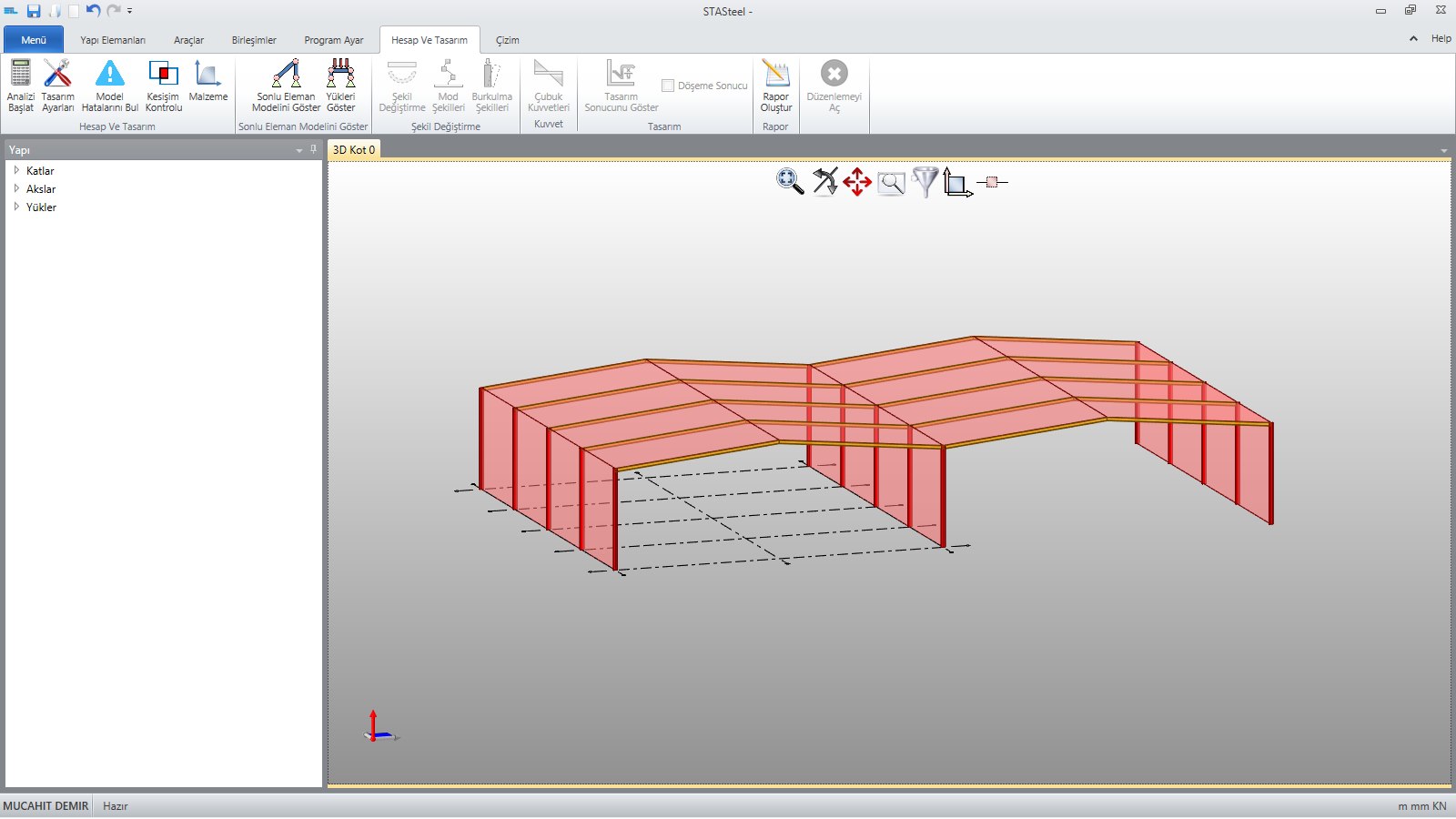The height and width of the screenshot is (819, 1456).
Task: Select the 3D Kot 0 view tab
Action: pyautogui.click(x=354, y=150)
